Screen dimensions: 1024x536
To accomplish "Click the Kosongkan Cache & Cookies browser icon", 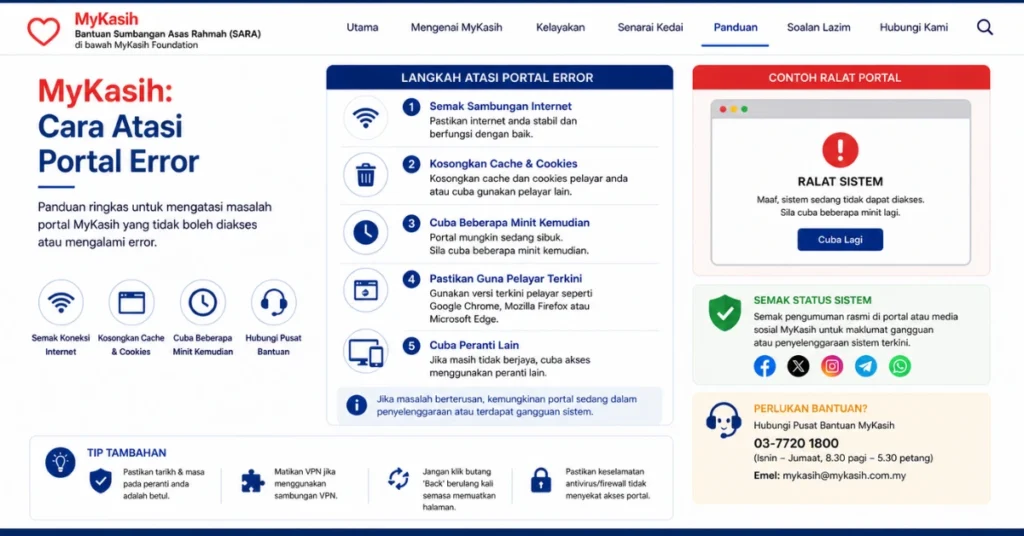I will [131, 302].
